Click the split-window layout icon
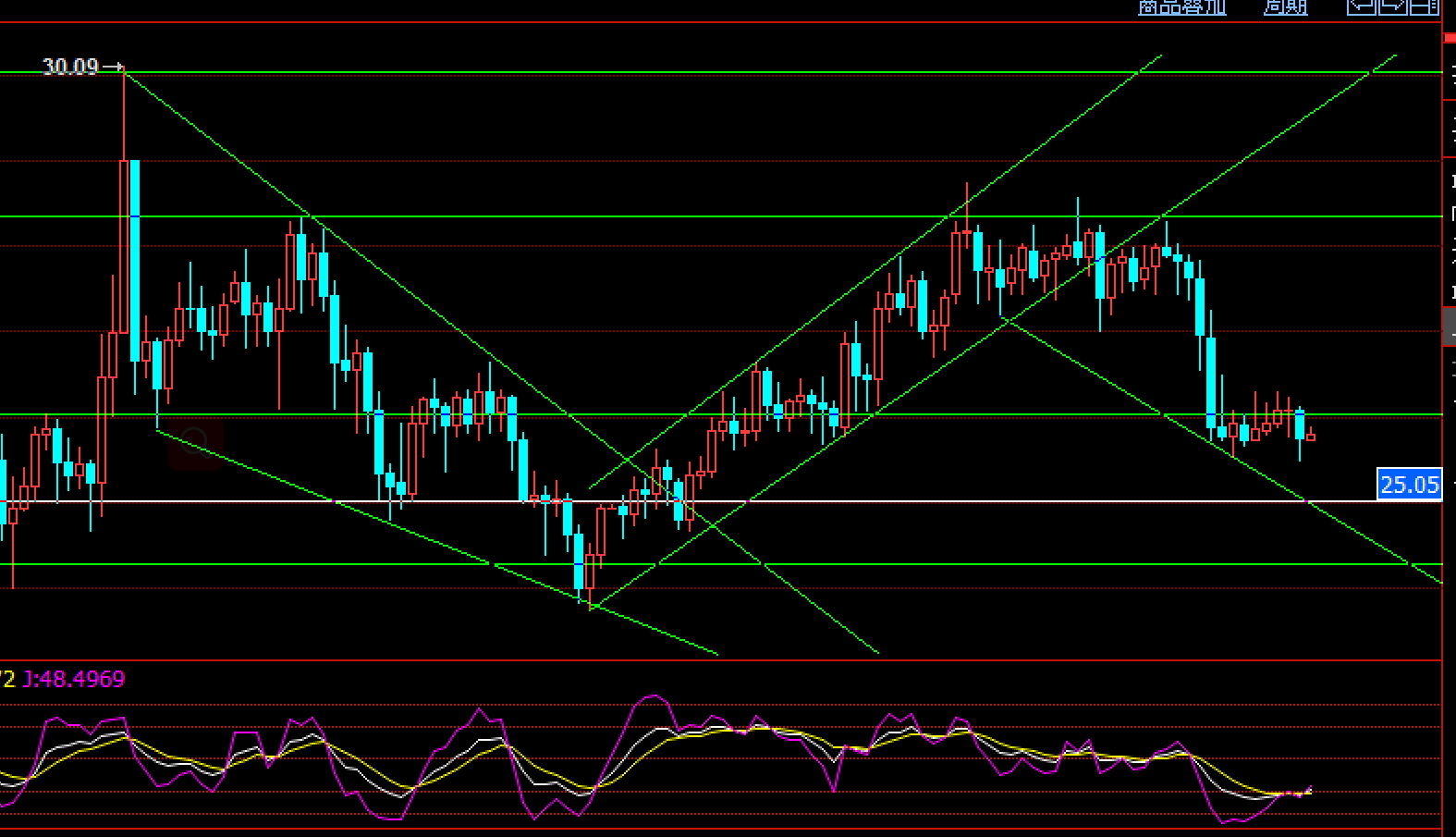Image resolution: width=1456 pixels, height=837 pixels. coord(1425,7)
